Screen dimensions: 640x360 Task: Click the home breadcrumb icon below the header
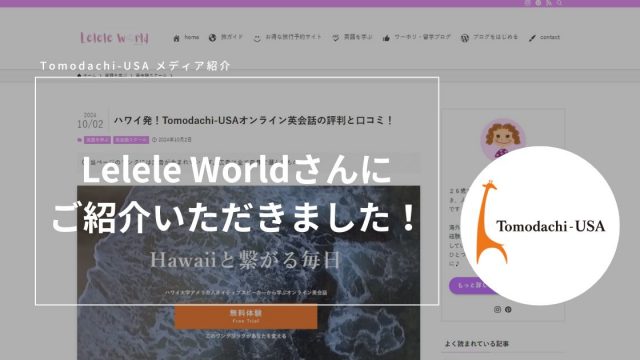tap(79, 76)
